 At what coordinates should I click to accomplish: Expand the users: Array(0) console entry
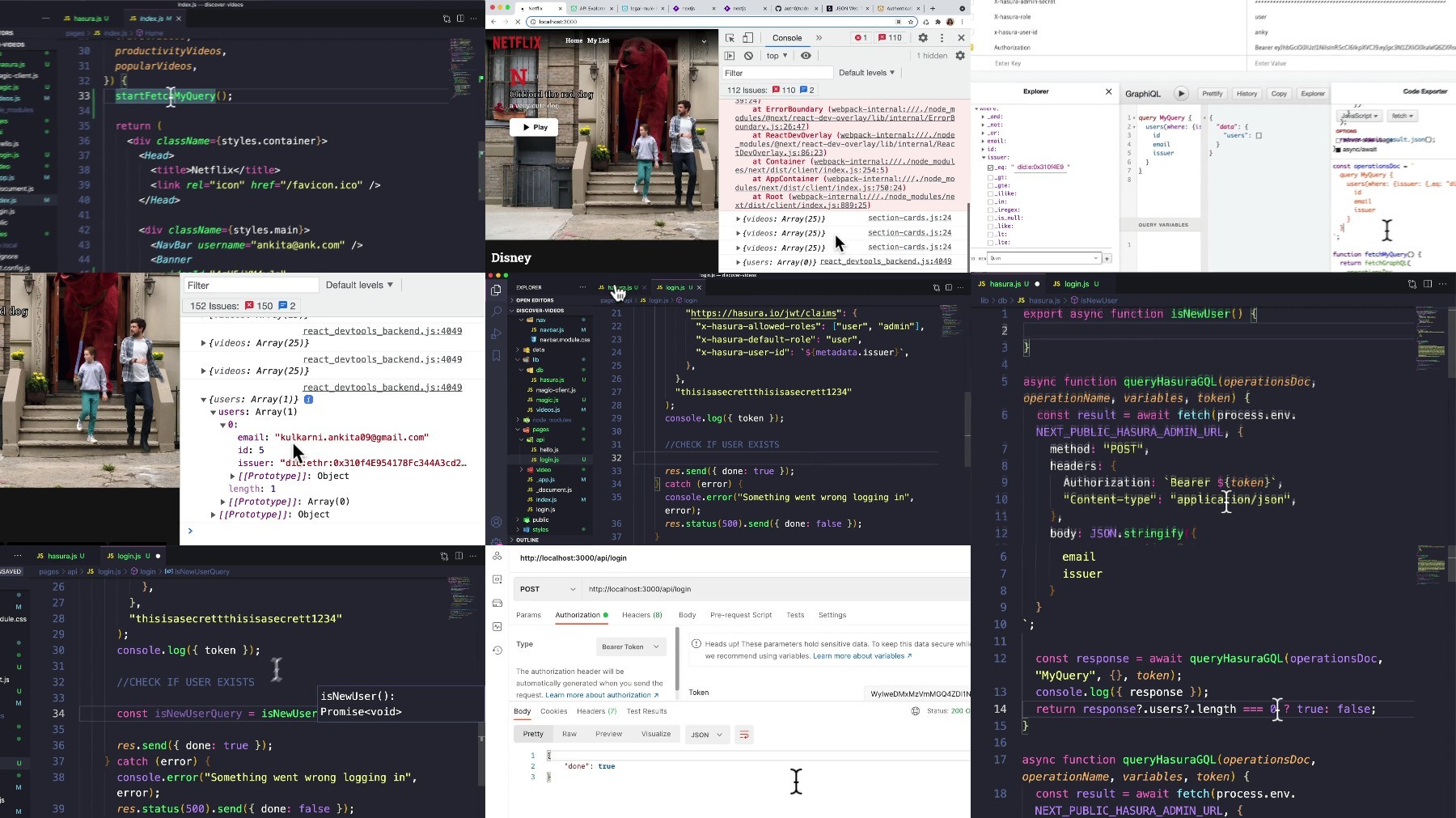coord(739,262)
